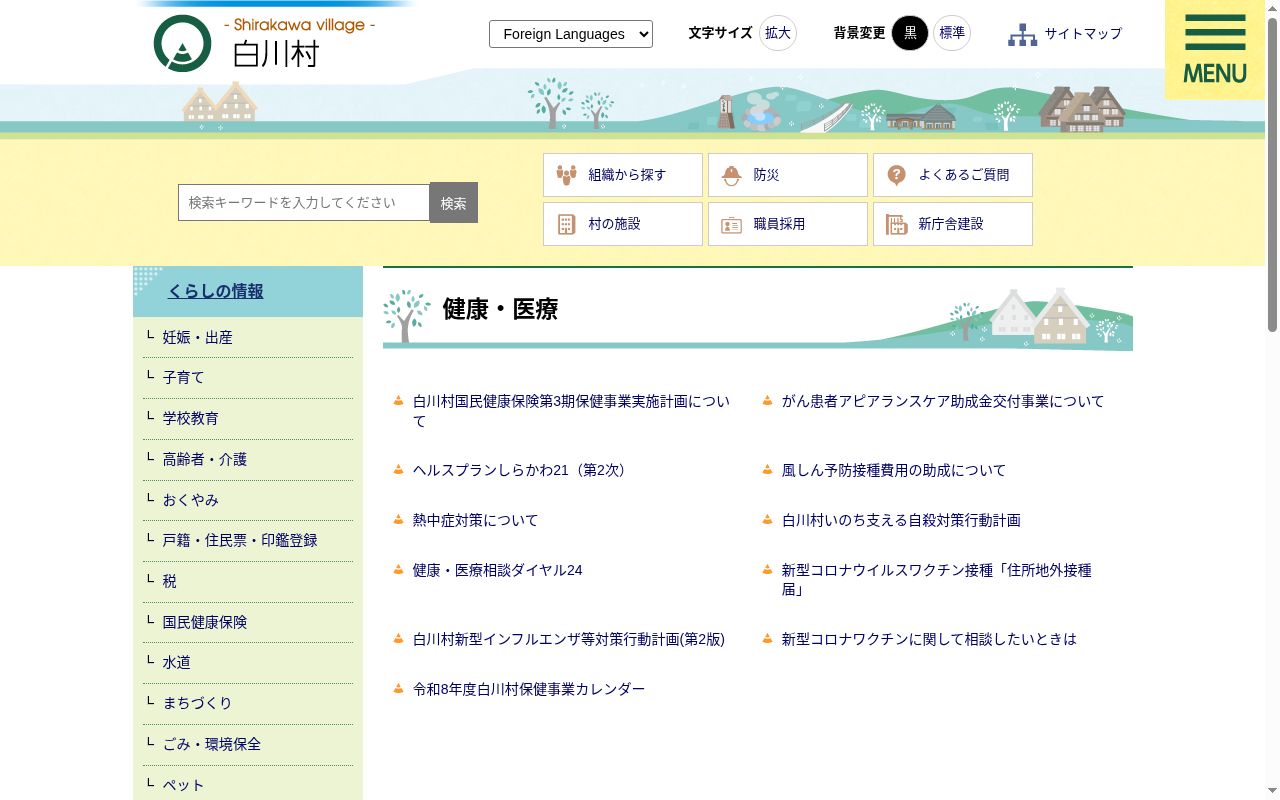1280x800 pixels.
Task: Open the くらしの情報 sidebar heading
Action: pyautogui.click(x=215, y=291)
